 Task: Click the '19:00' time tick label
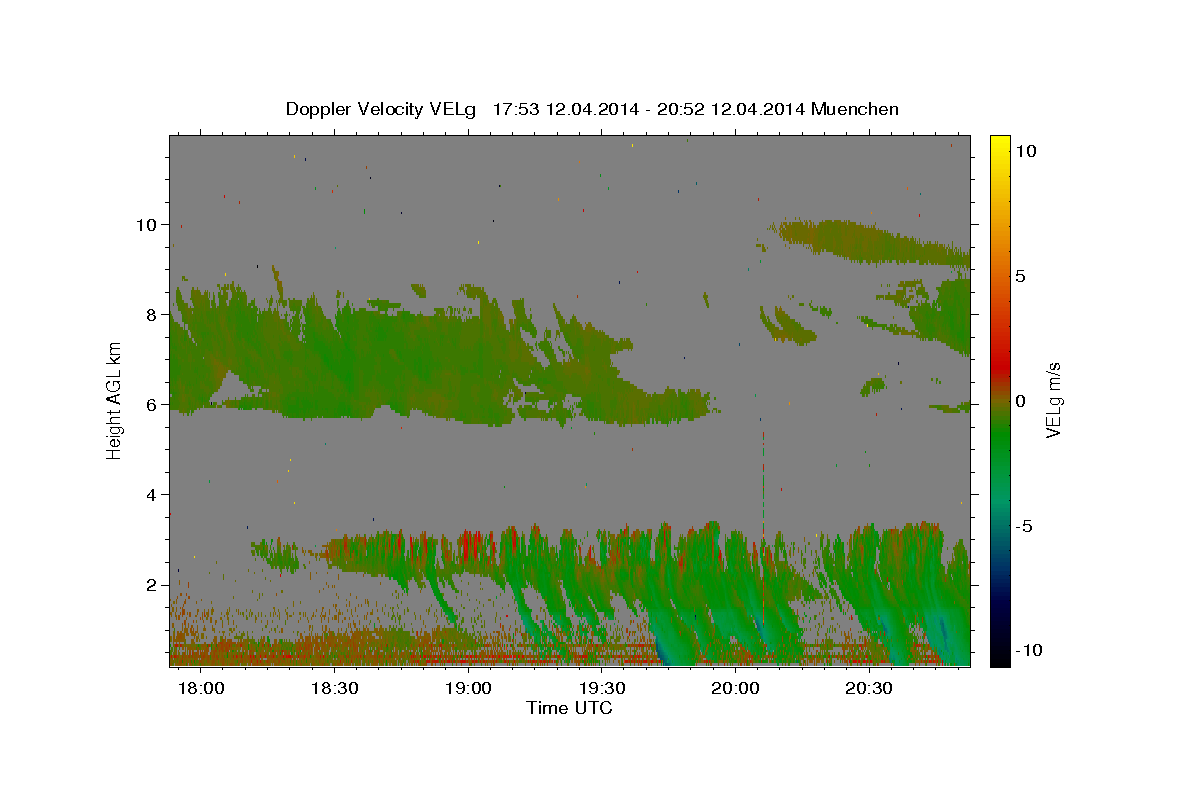click(x=468, y=688)
